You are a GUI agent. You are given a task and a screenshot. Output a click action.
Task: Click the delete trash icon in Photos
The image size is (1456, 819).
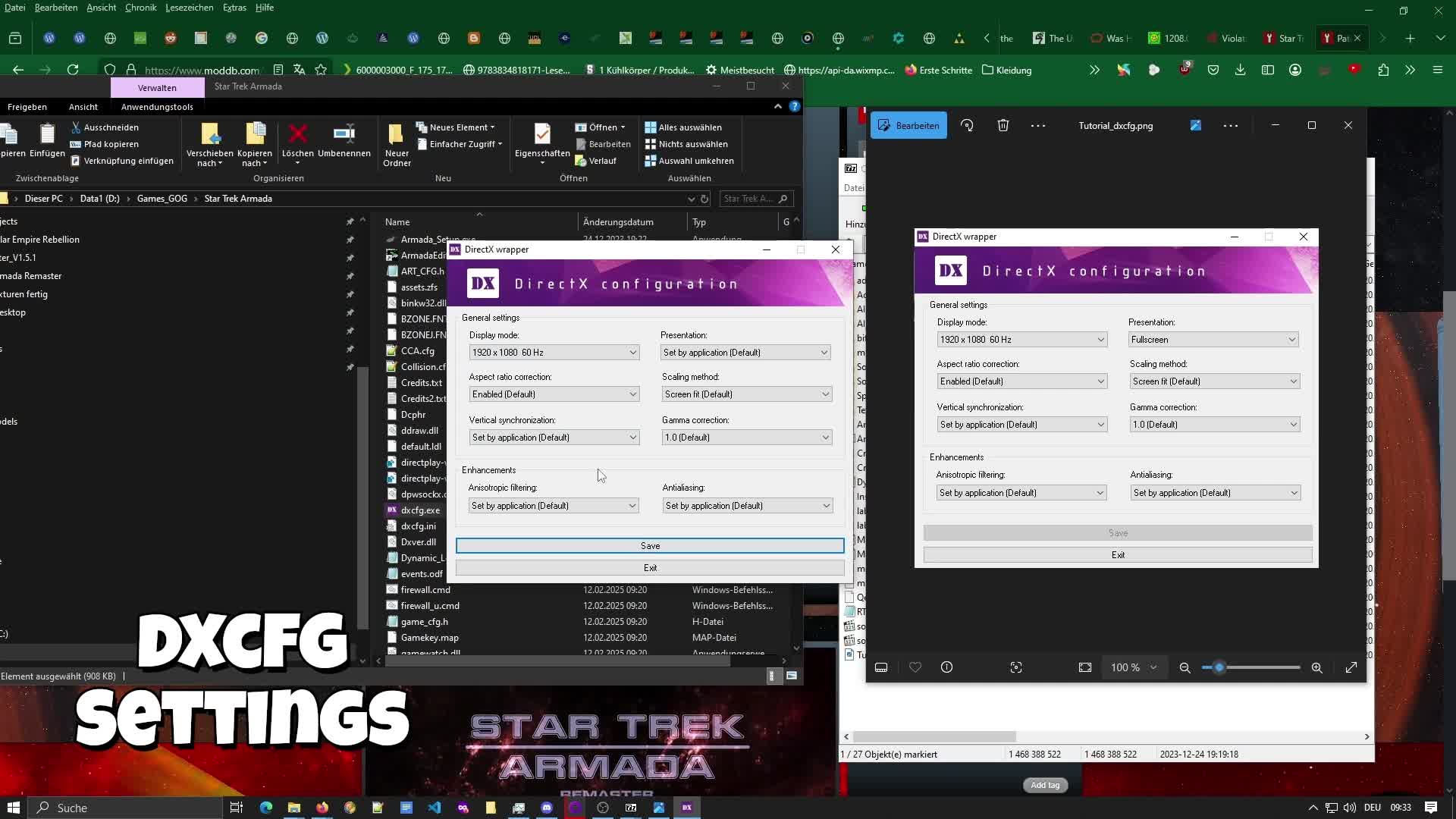tap(1003, 126)
